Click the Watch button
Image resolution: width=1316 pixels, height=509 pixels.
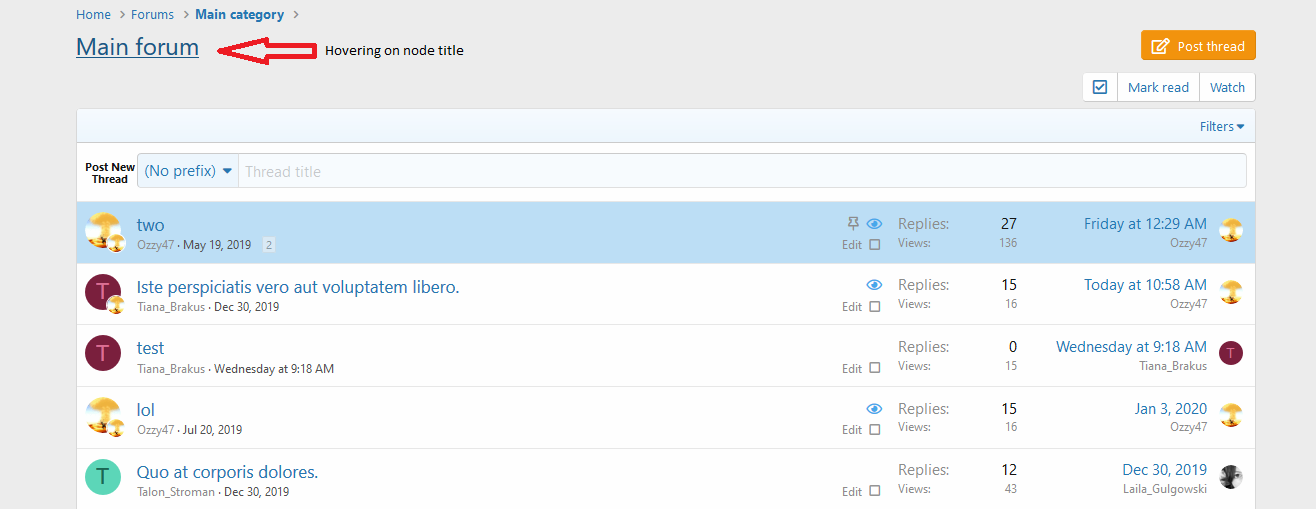(x=1227, y=87)
